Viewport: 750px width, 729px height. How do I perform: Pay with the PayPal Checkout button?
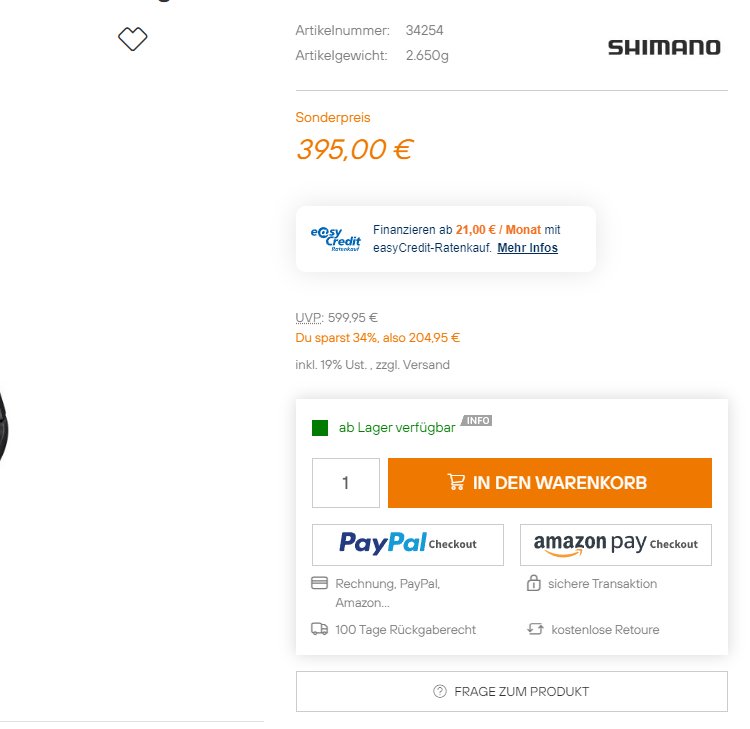click(408, 544)
